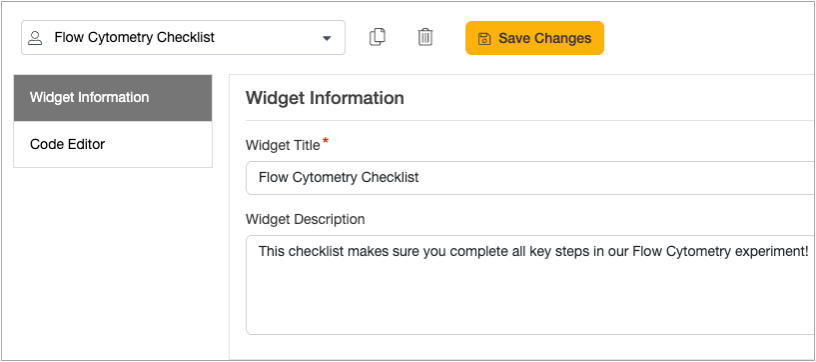Click the Save Changes button
The height and width of the screenshot is (362, 816).
(534, 38)
